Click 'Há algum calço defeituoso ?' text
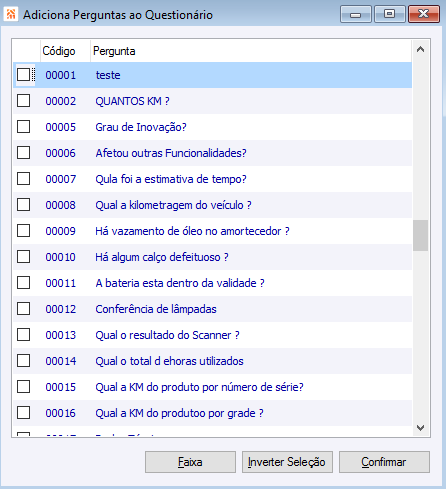 (x=162, y=257)
